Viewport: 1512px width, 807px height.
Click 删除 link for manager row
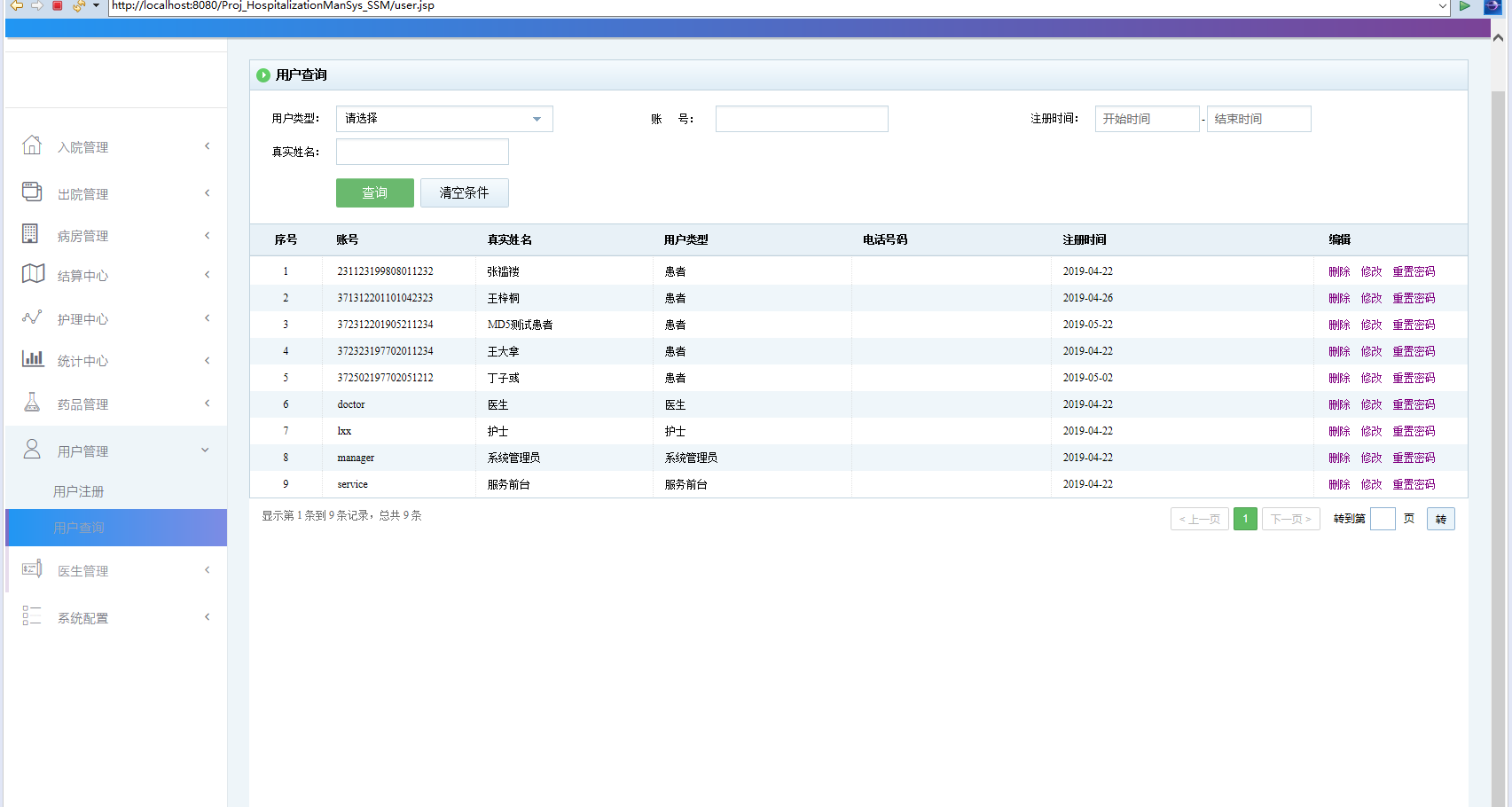[x=1339, y=458]
